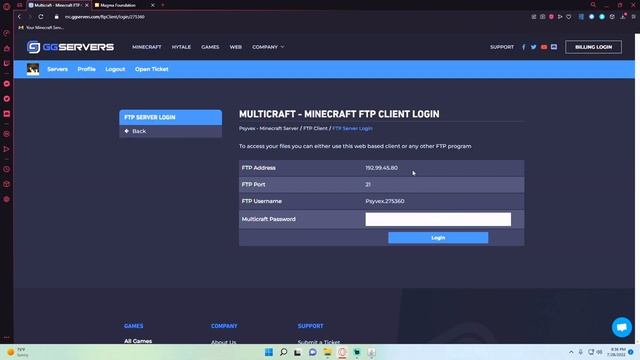Open weather widget on taskbar

tap(18, 352)
